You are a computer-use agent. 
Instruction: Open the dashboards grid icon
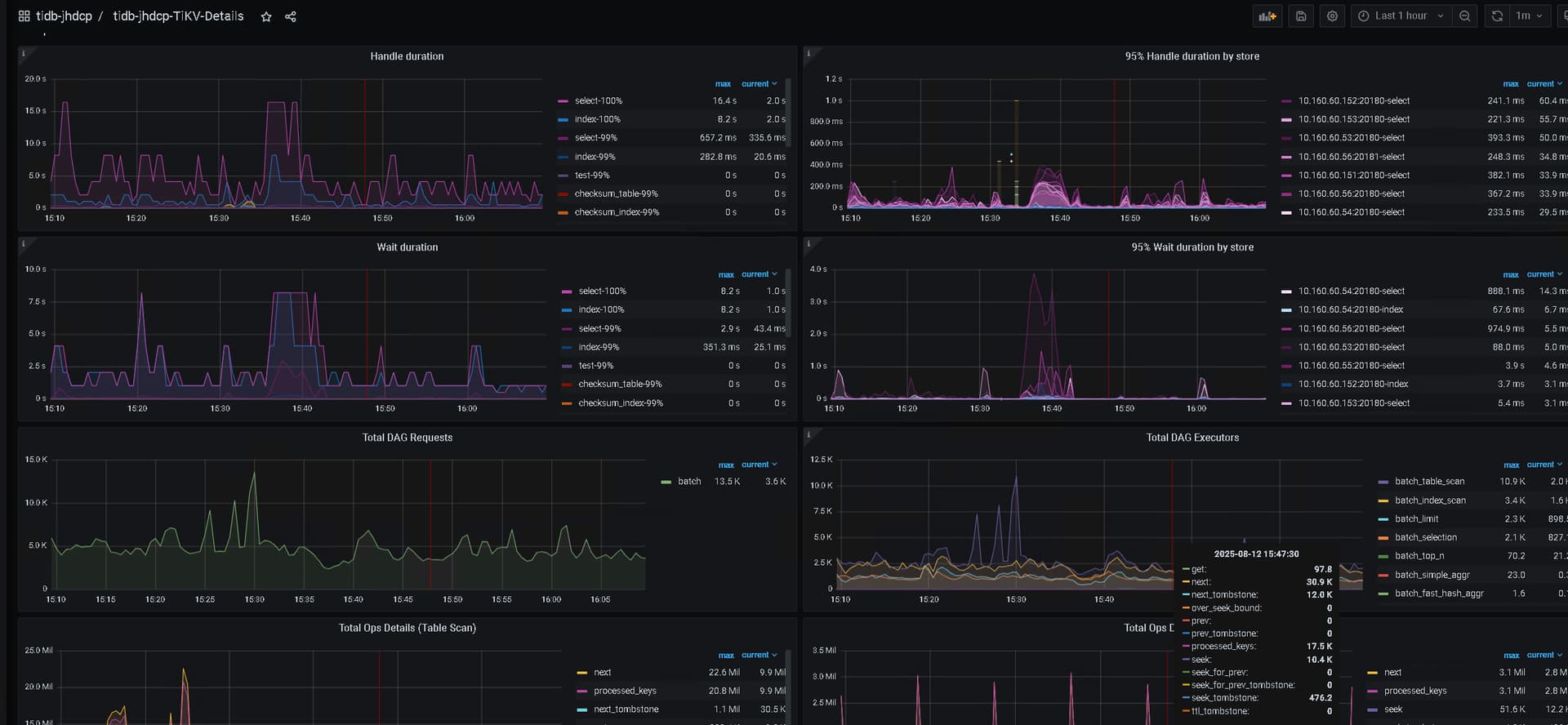coord(24,16)
